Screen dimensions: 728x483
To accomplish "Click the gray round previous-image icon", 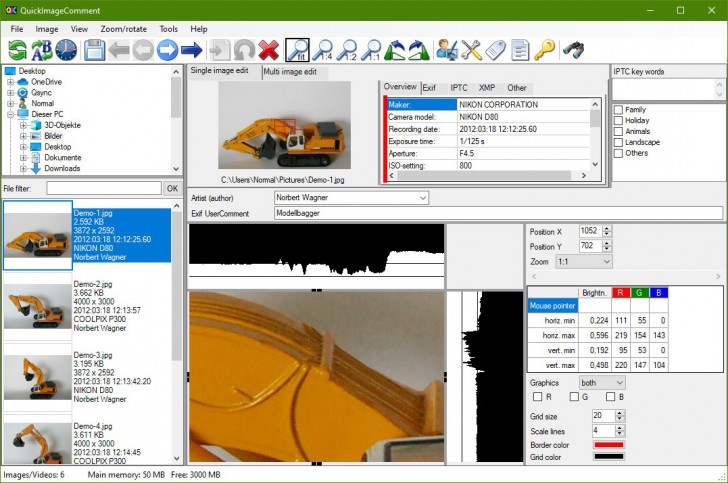I will click(x=143, y=50).
